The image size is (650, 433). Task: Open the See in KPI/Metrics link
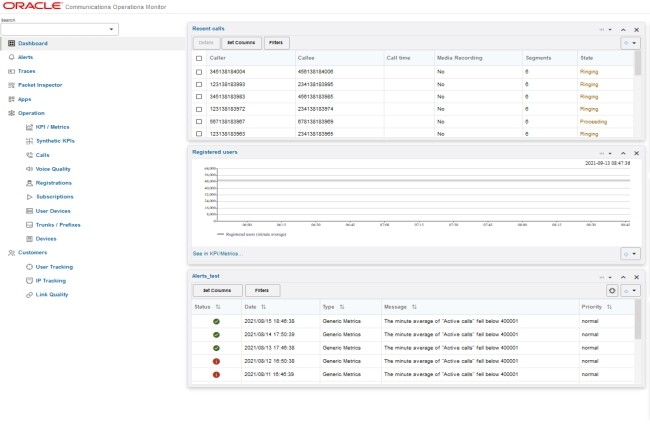pyautogui.click(x=218, y=254)
